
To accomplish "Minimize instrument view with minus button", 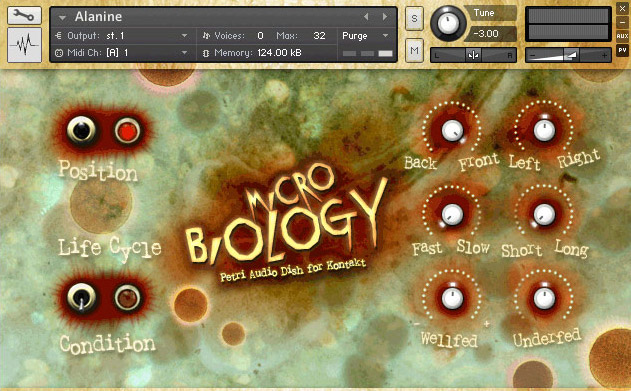I will pyautogui.click(x=622, y=23).
